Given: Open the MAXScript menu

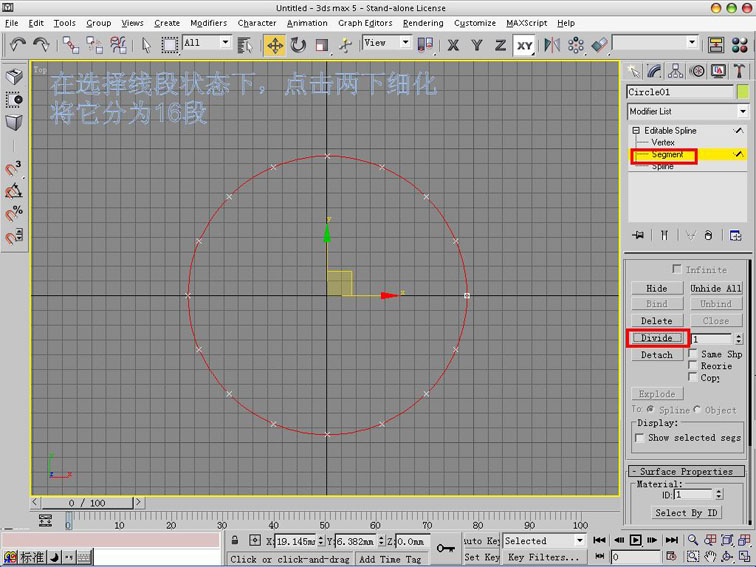Looking at the screenshot, I should [526, 23].
